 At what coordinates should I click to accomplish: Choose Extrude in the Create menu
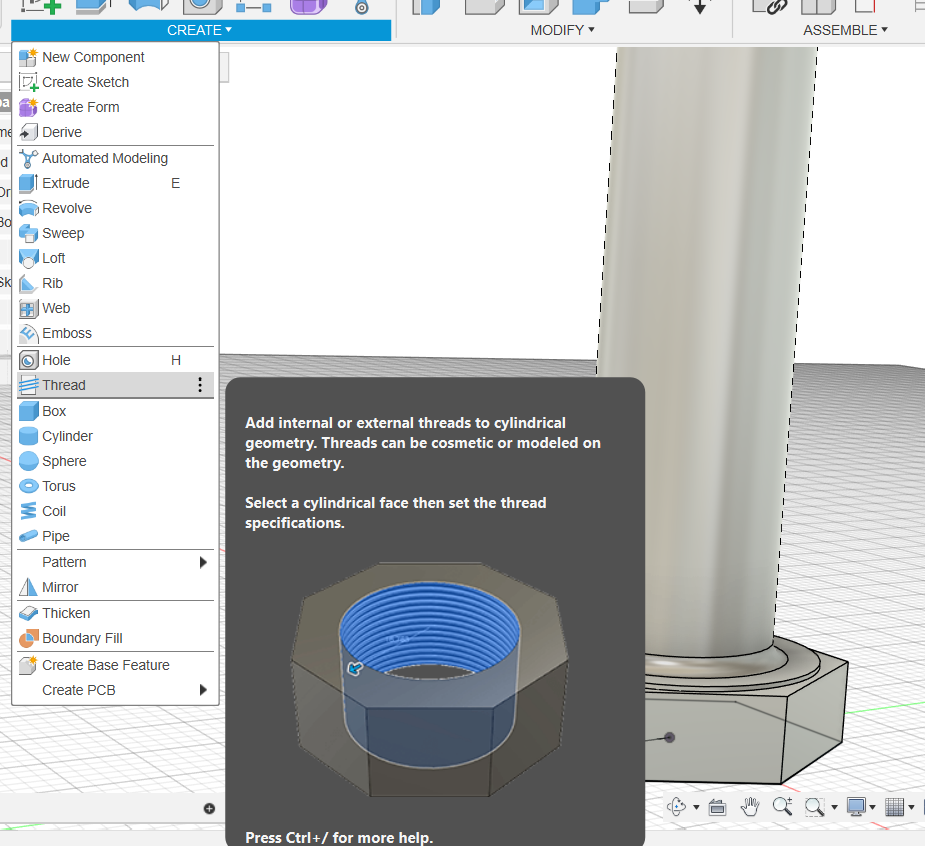(66, 183)
